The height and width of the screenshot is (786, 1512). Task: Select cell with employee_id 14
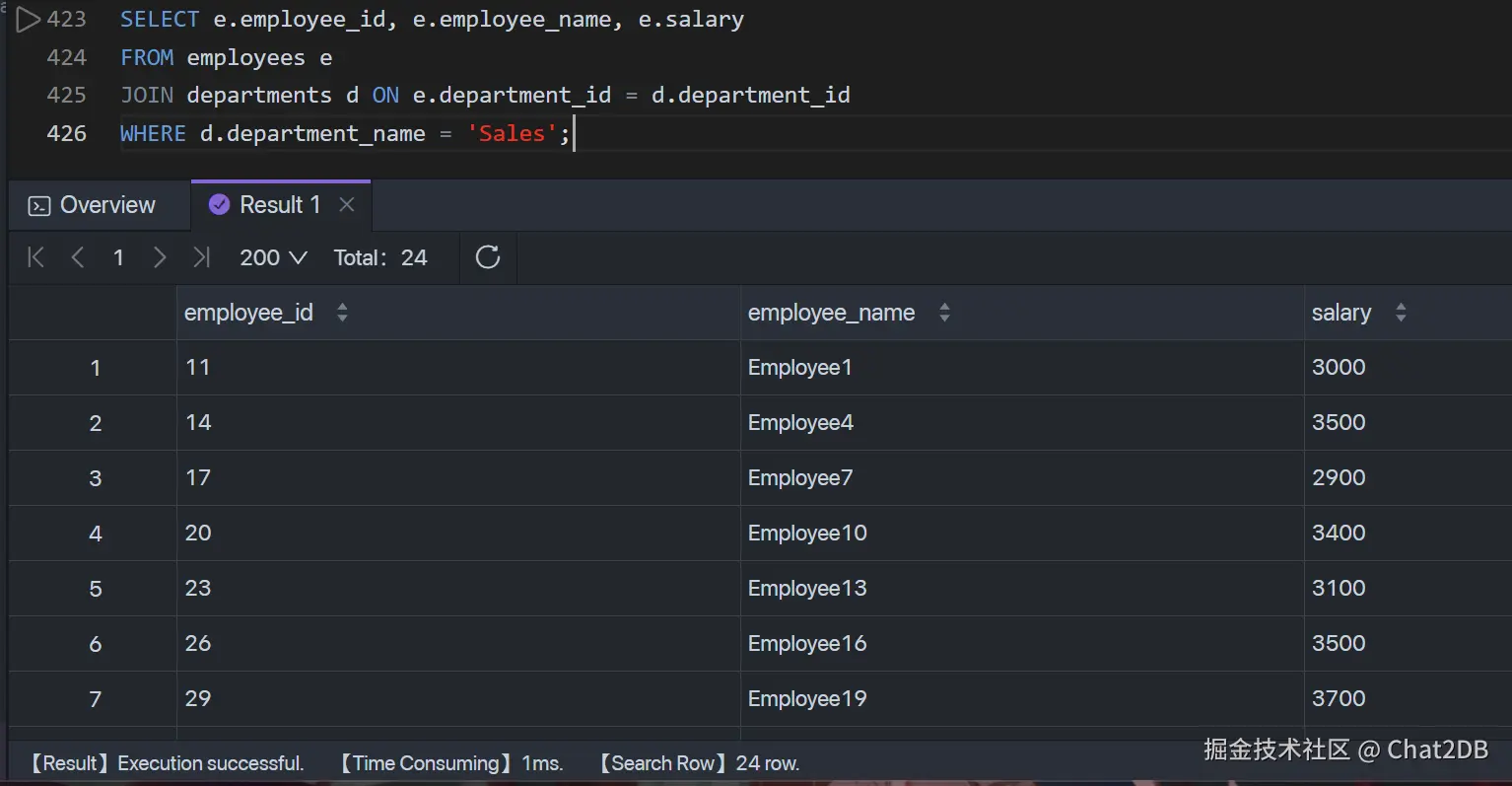(x=458, y=423)
